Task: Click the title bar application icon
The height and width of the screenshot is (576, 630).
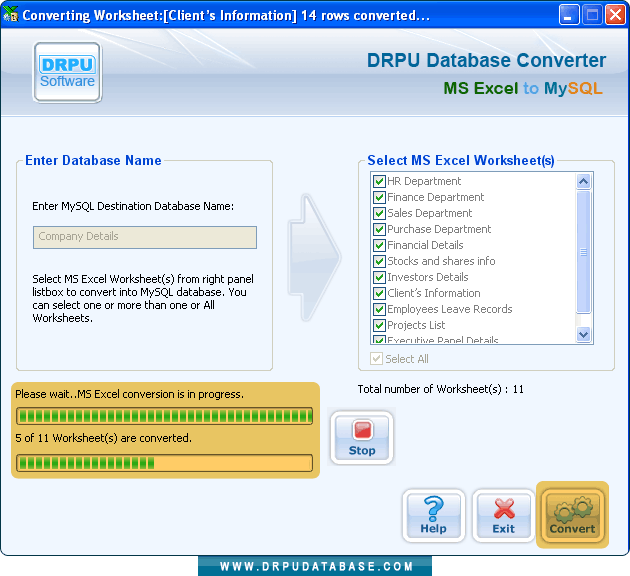Action: coord(10,14)
